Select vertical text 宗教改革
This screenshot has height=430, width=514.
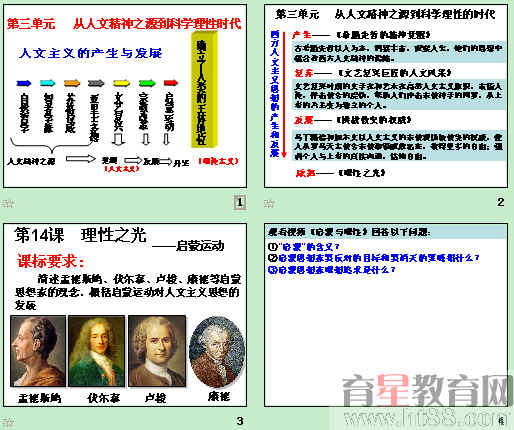145,112
